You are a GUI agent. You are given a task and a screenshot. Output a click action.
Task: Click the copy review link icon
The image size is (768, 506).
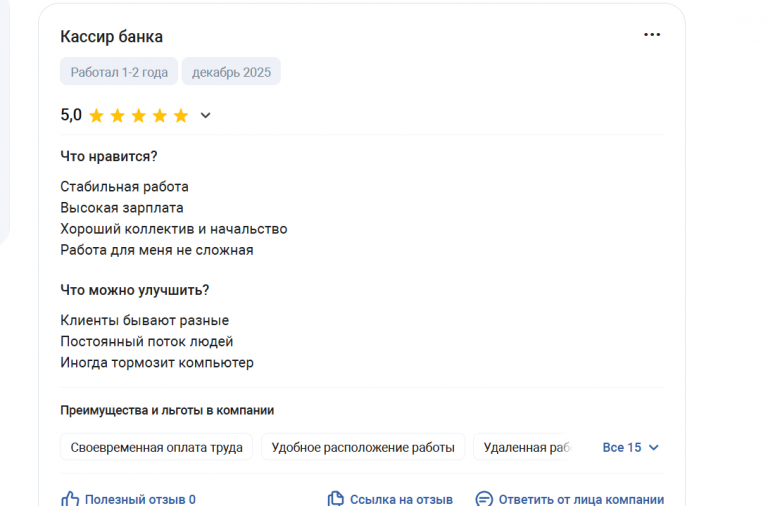point(336,498)
